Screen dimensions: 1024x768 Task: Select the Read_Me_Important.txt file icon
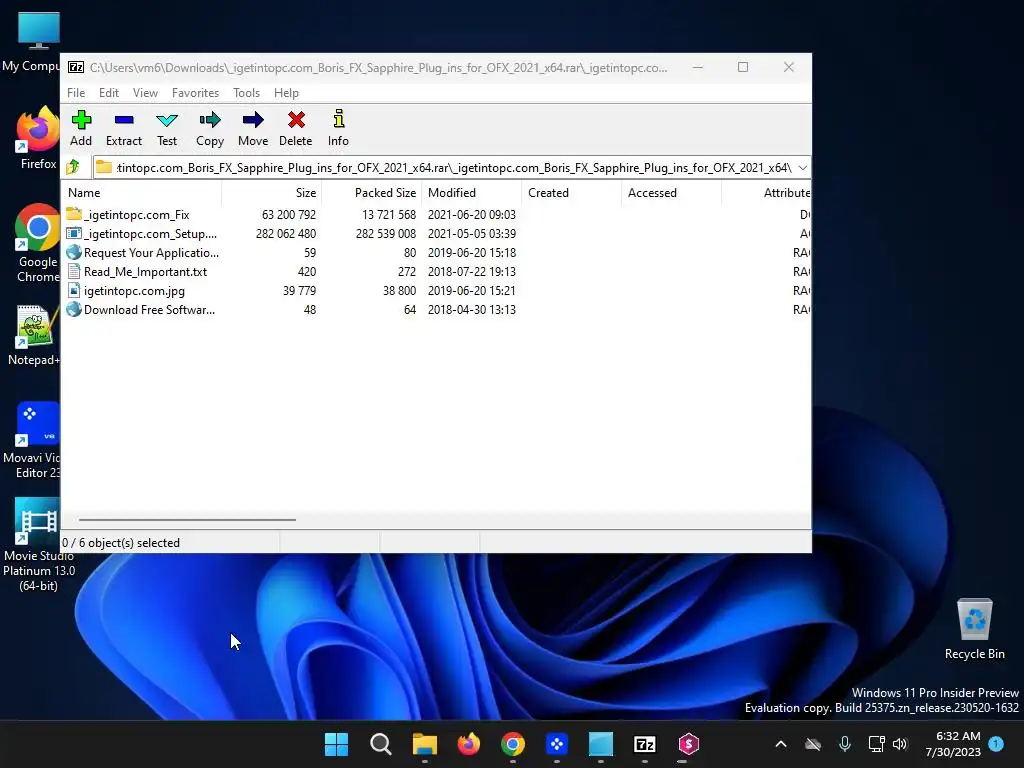click(x=74, y=271)
